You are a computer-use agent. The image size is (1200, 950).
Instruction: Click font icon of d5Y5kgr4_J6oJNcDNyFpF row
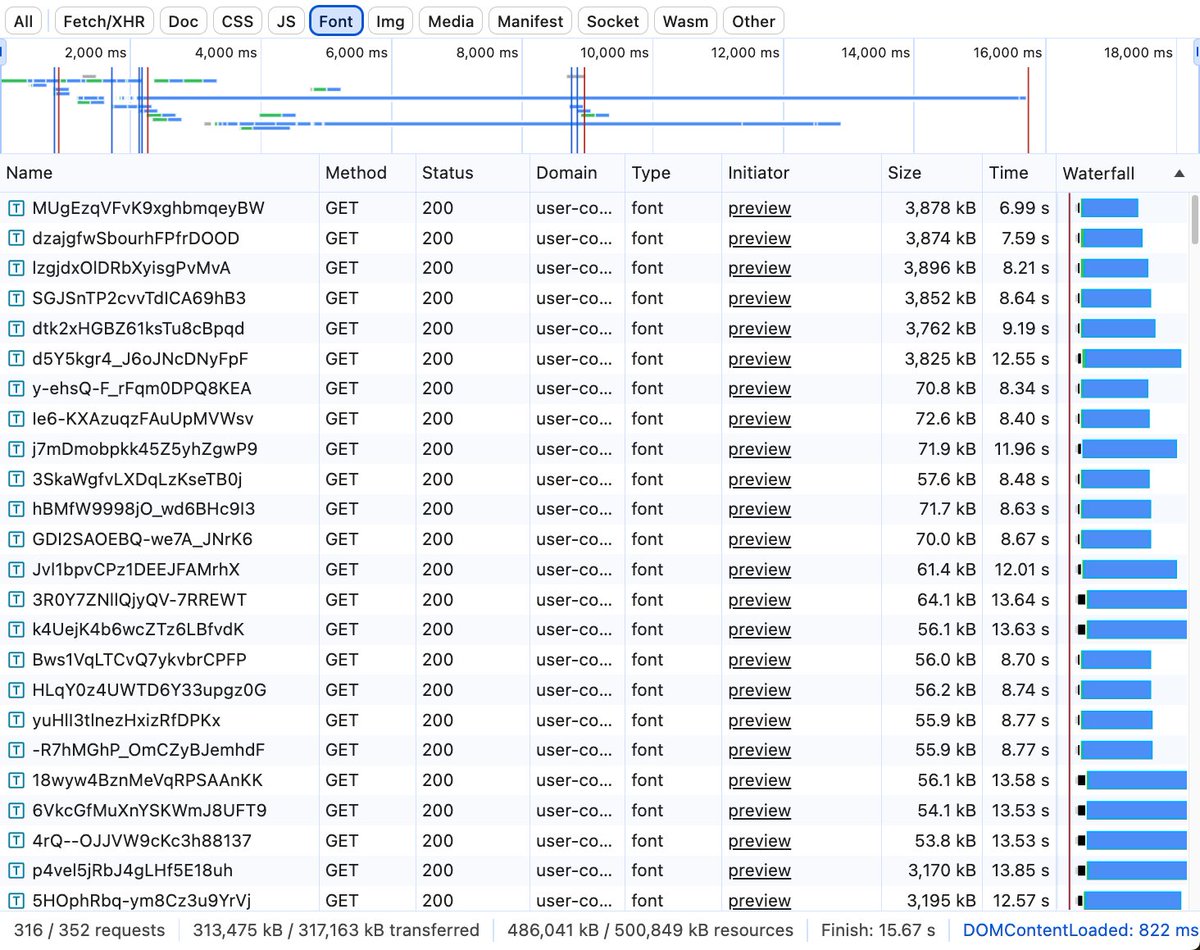click(x=16, y=358)
